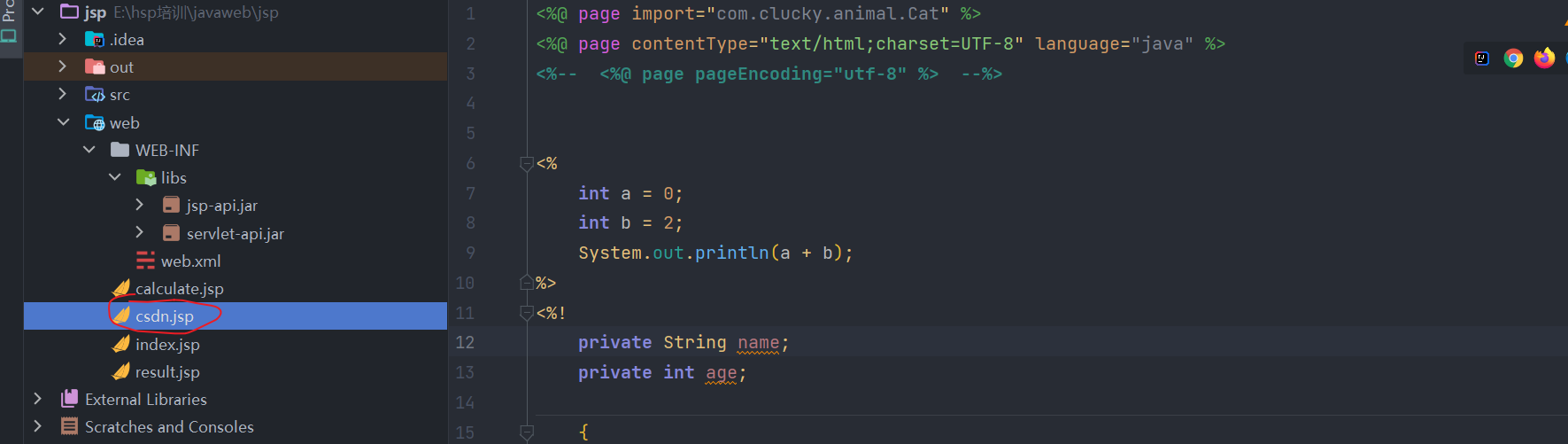Viewport: 1568px width, 444px height.
Task: Select the .idea folder name
Action: coord(127,39)
